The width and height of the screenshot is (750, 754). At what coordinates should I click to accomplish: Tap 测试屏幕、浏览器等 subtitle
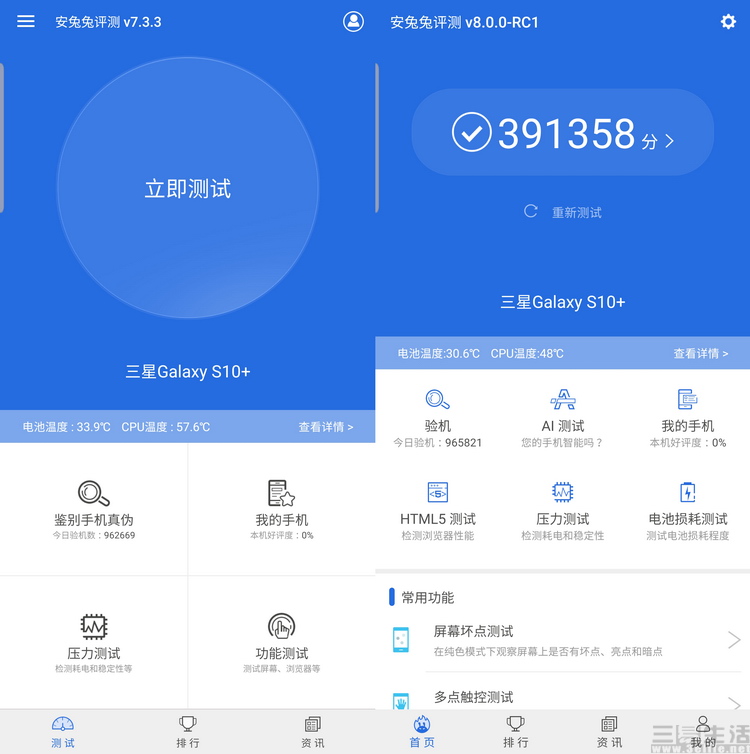[x=282, y=669]
